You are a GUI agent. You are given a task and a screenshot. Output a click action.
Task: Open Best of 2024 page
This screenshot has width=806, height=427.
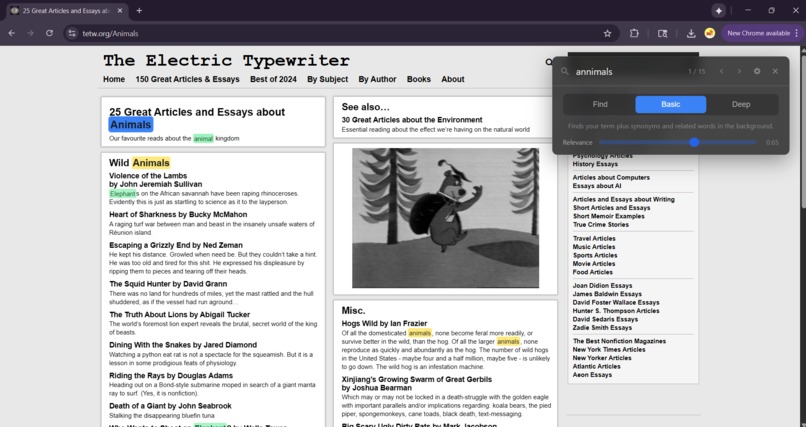point(273,79)
